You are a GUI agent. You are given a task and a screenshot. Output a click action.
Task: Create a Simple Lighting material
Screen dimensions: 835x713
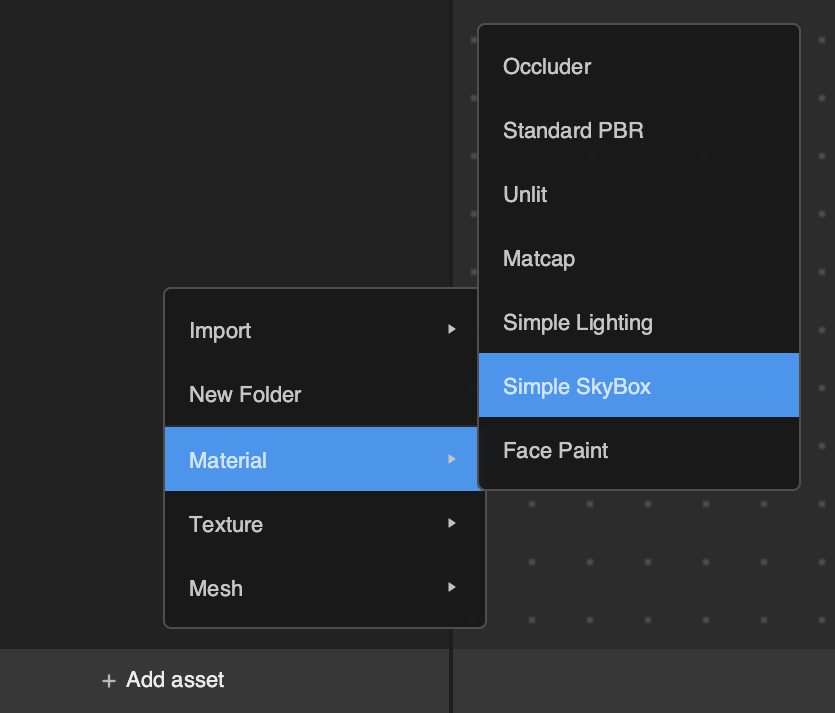point(577,322)
